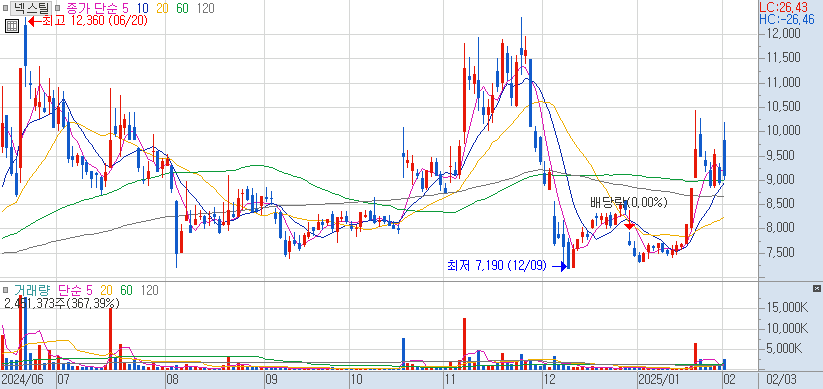Click the 넥스틸 stock name button
The width and height of the screenshot is (823, 389).
coord(31,8)
